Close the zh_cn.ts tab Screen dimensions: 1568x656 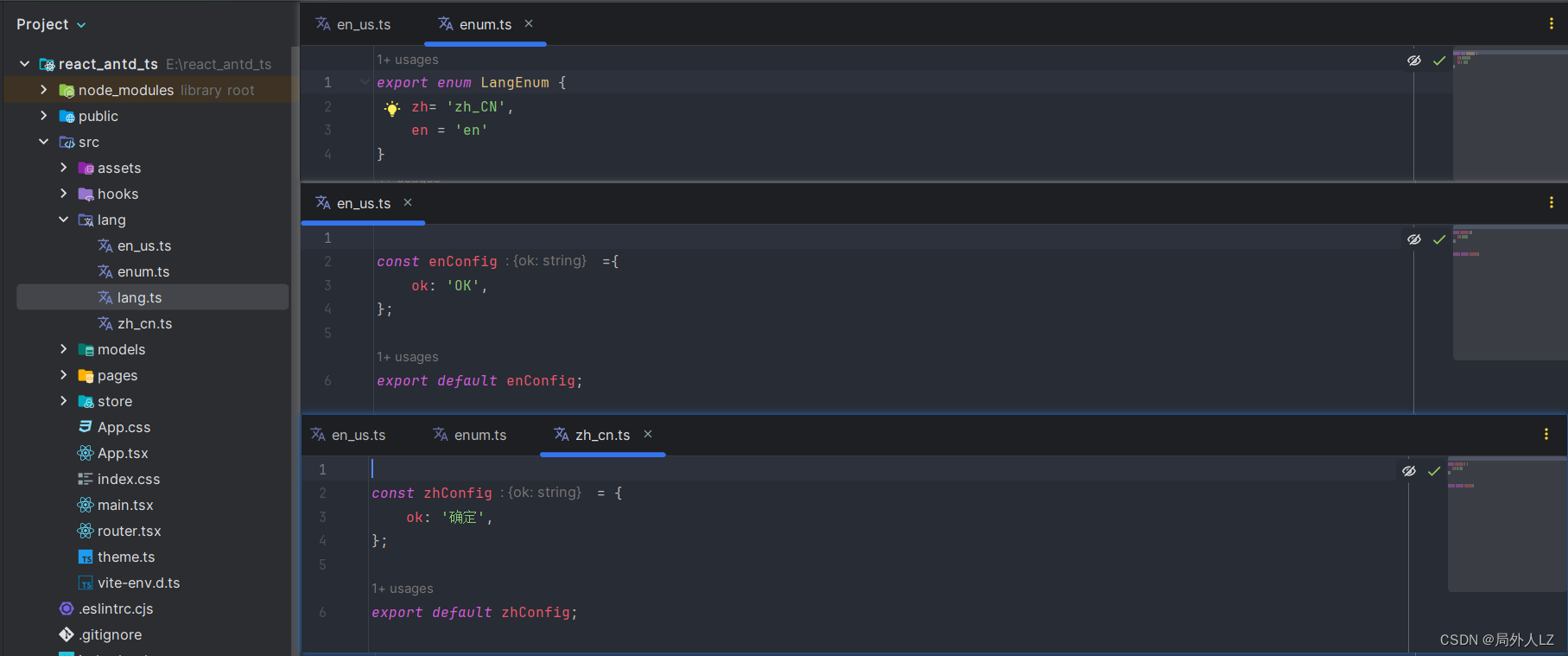click(x=648, y=434)
